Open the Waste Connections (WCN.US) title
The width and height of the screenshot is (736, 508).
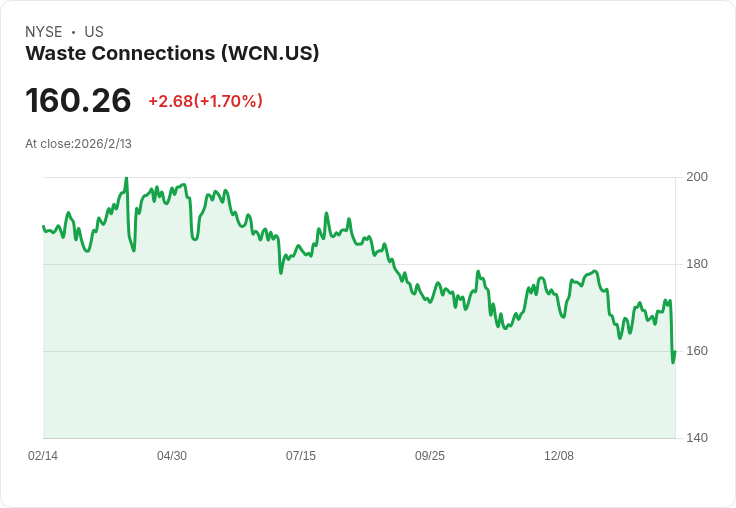(172, 53)
